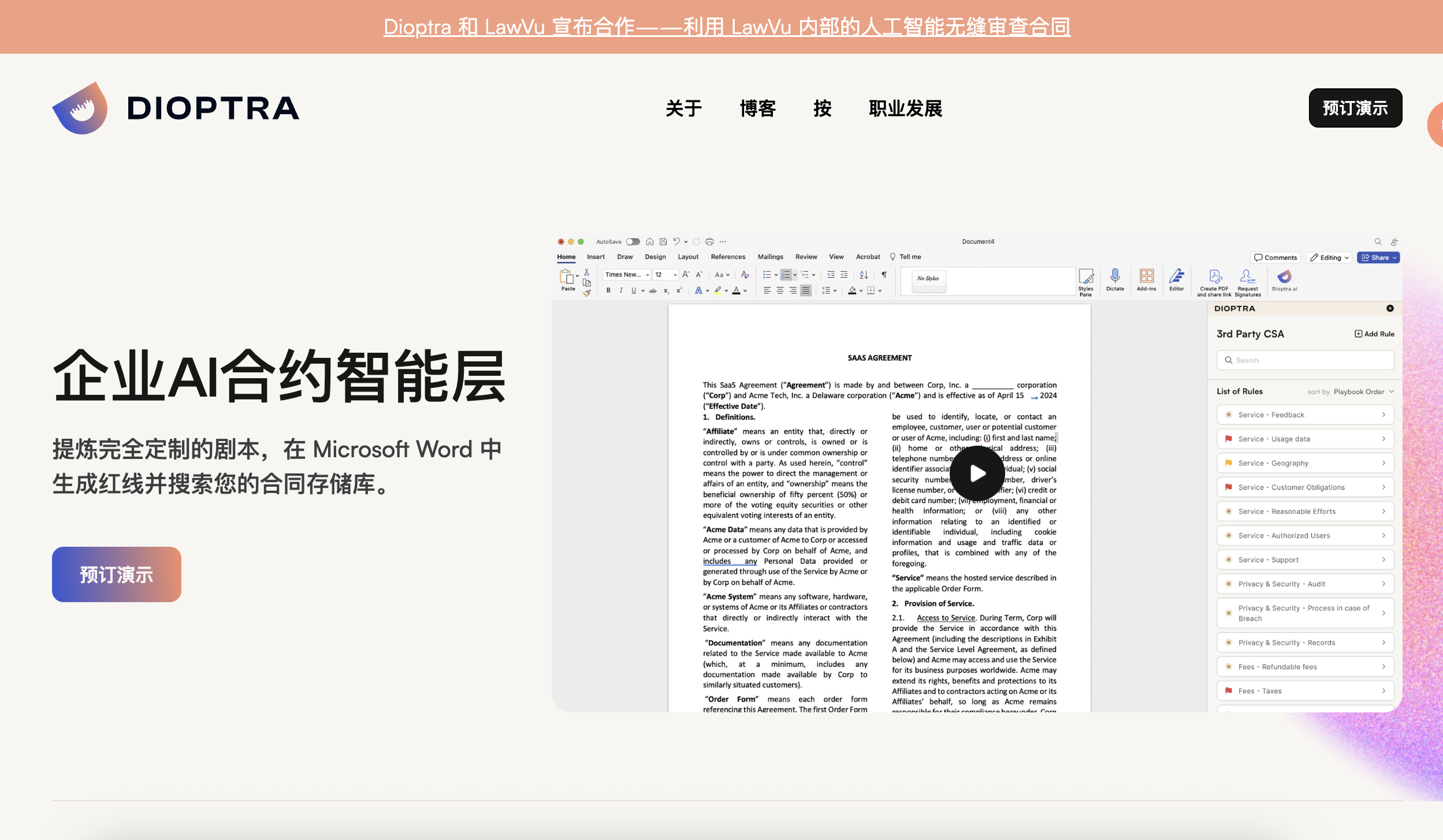The image size is (1443, 840).
Task: Click the black font color button
Action: coord(736,291)
